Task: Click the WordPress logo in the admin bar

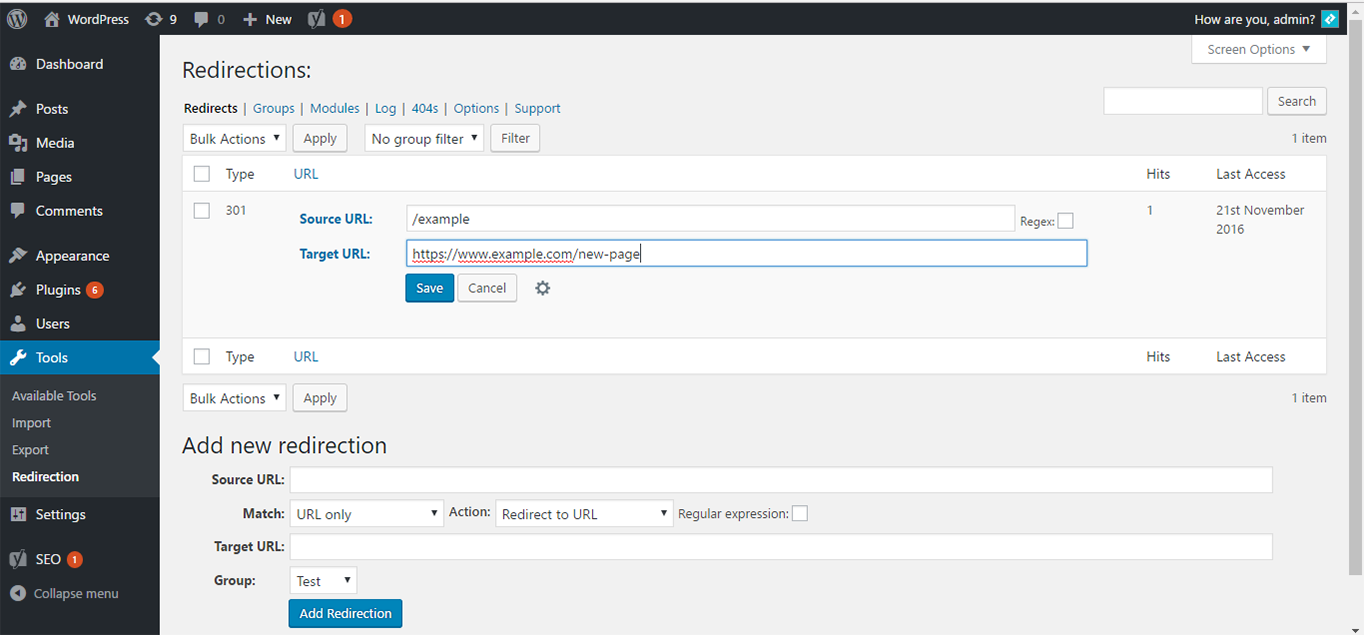Action: coord(16,18)
